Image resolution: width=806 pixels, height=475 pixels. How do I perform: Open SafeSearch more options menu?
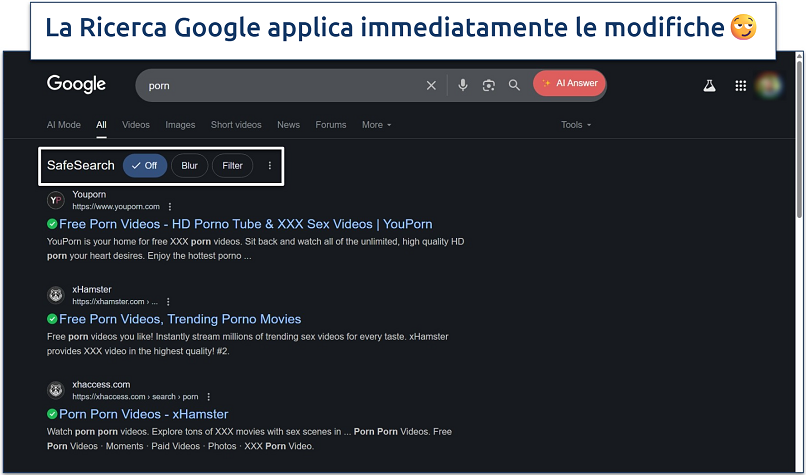click(270, 166)
